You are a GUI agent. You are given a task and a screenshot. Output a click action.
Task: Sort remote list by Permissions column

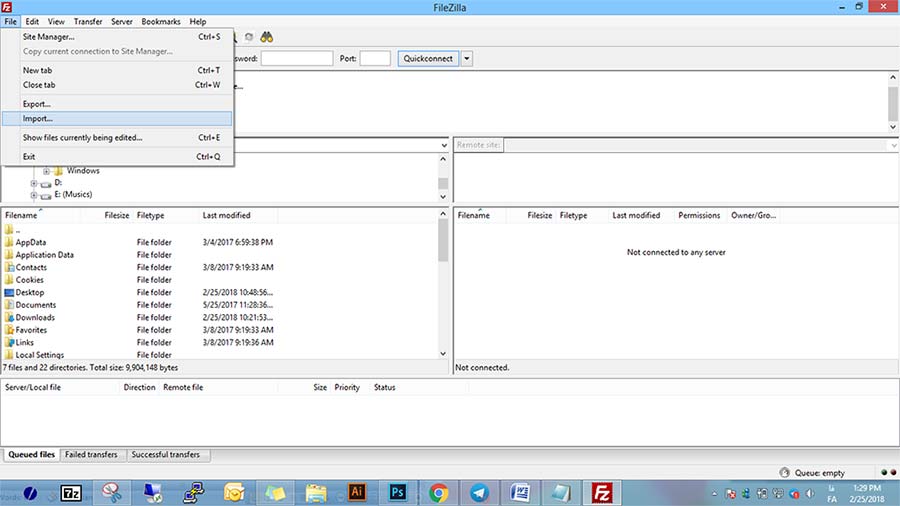click(699, 215)
